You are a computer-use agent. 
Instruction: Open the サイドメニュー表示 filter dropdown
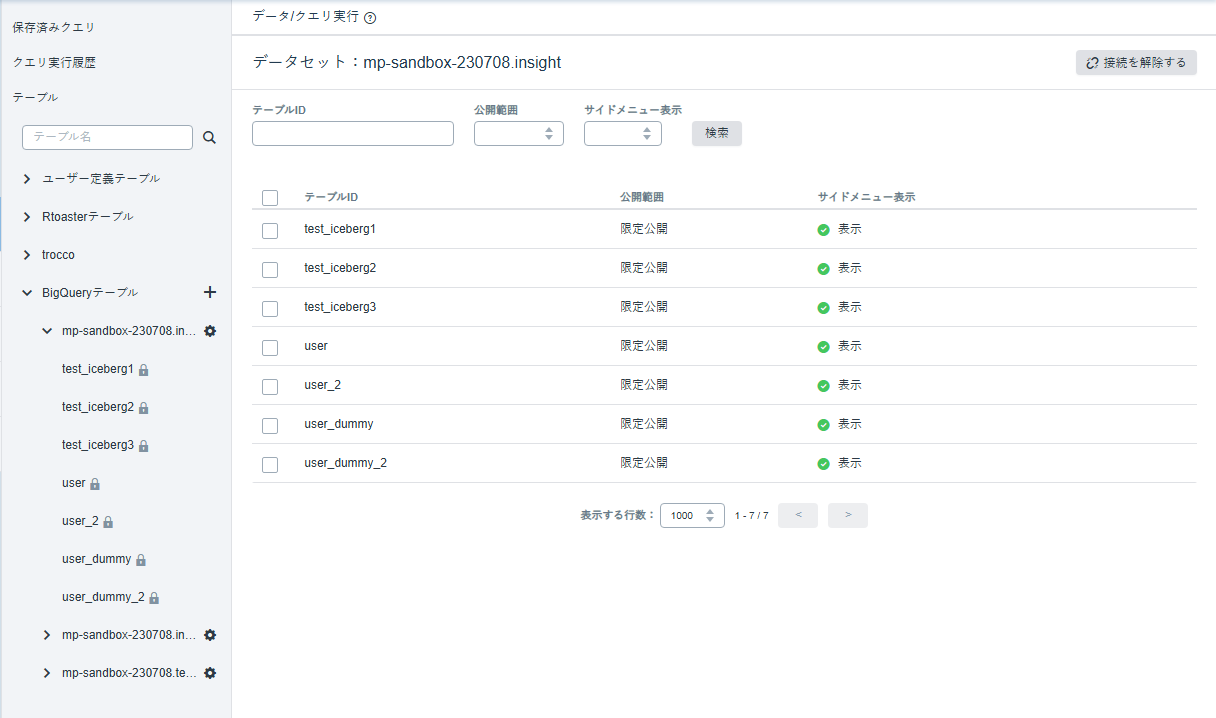[623, 134]
